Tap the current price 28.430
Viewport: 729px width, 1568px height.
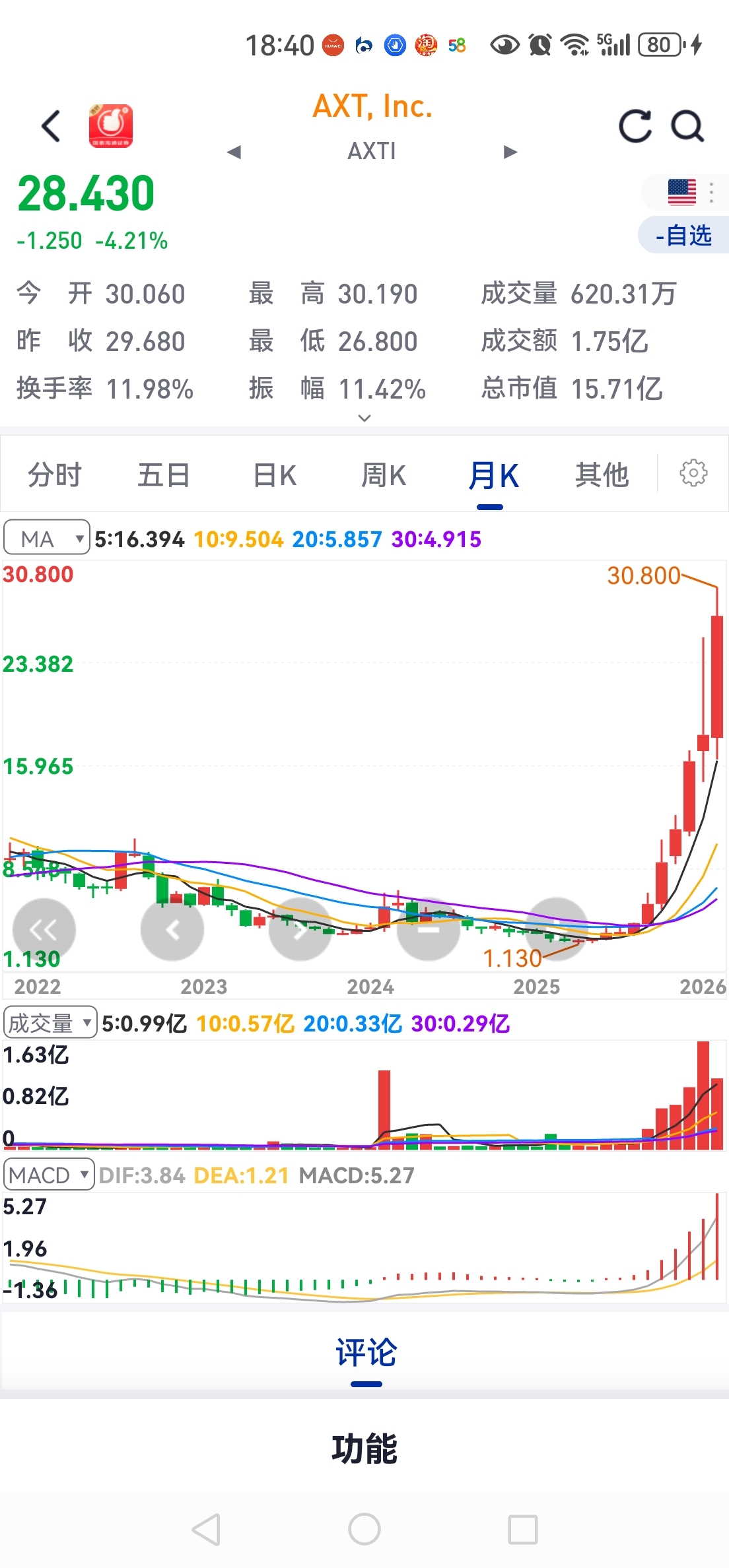[86, 193]
